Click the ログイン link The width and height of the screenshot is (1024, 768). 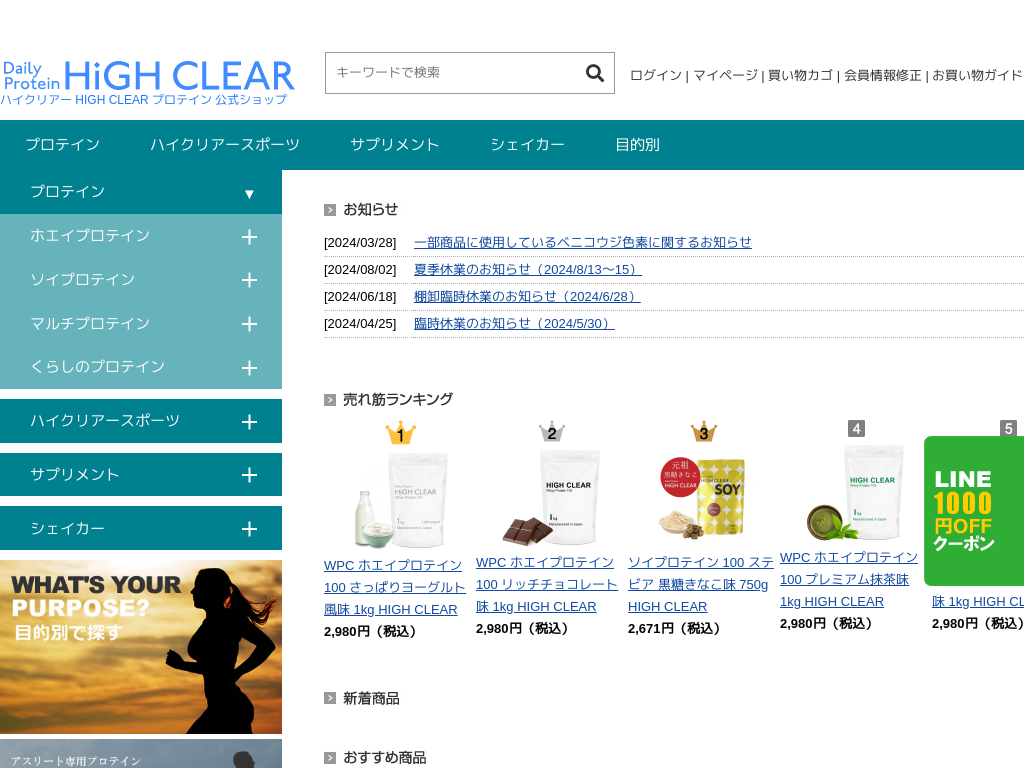[x=656, y=75]
